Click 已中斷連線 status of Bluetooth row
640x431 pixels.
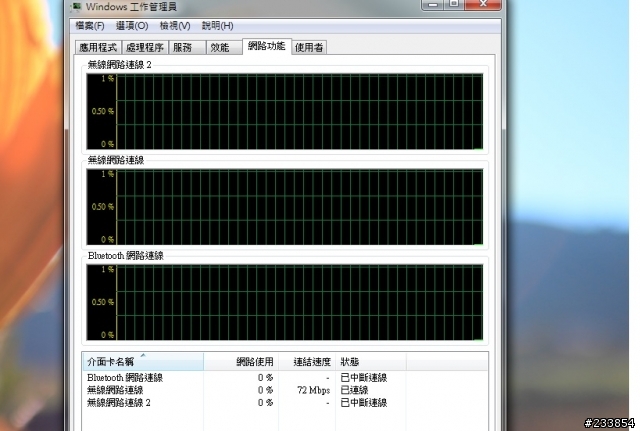pos(364,378)
